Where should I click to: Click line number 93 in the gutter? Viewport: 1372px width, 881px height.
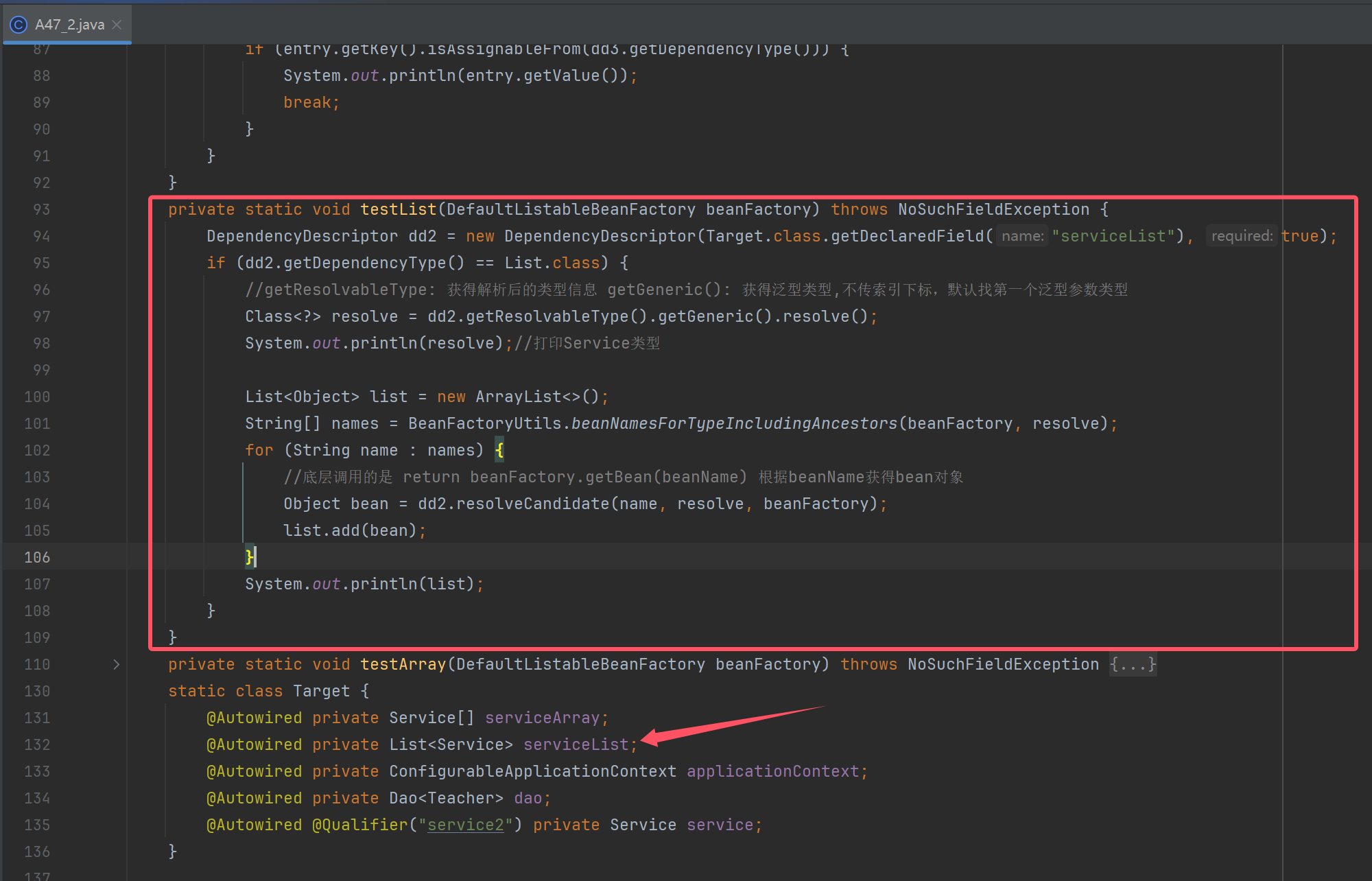(x=41, y=209)
